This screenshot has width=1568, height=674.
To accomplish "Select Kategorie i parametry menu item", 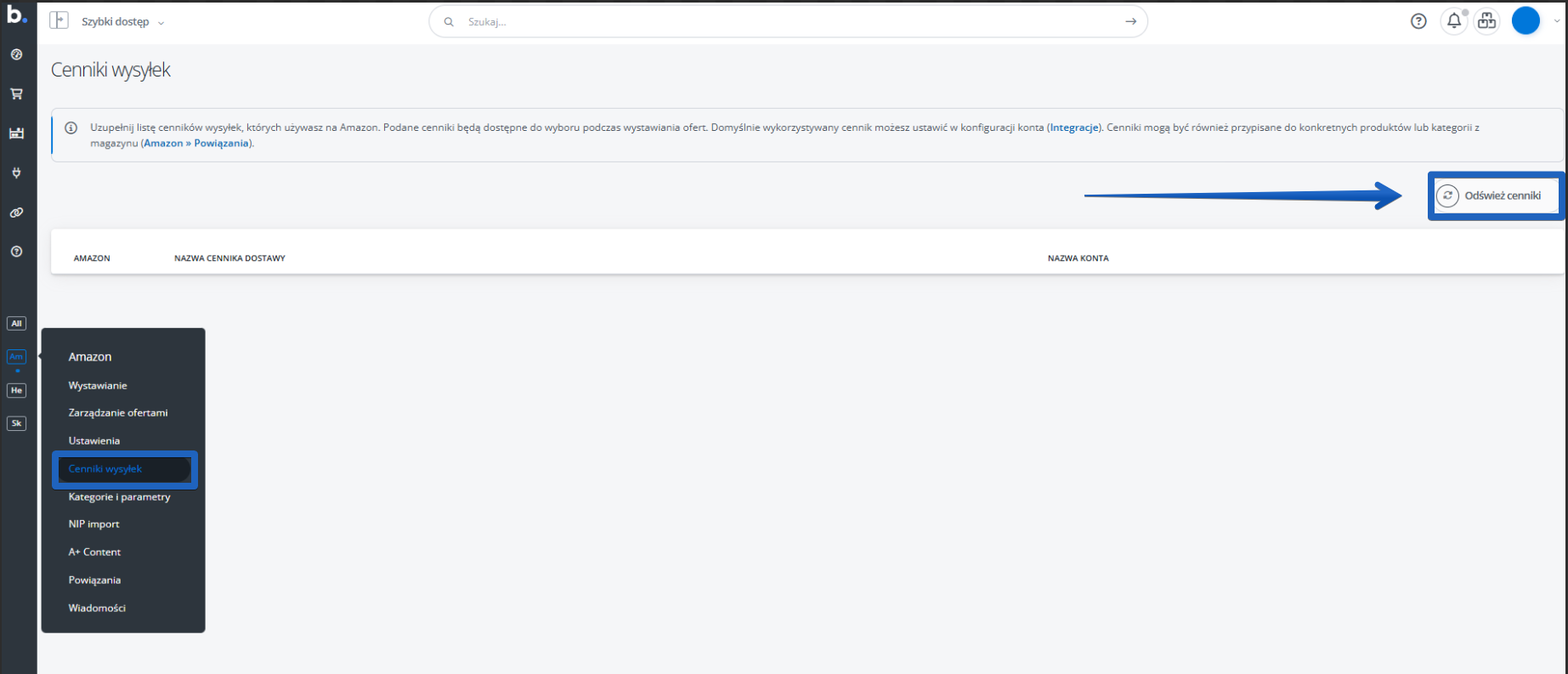I will 119,497.
